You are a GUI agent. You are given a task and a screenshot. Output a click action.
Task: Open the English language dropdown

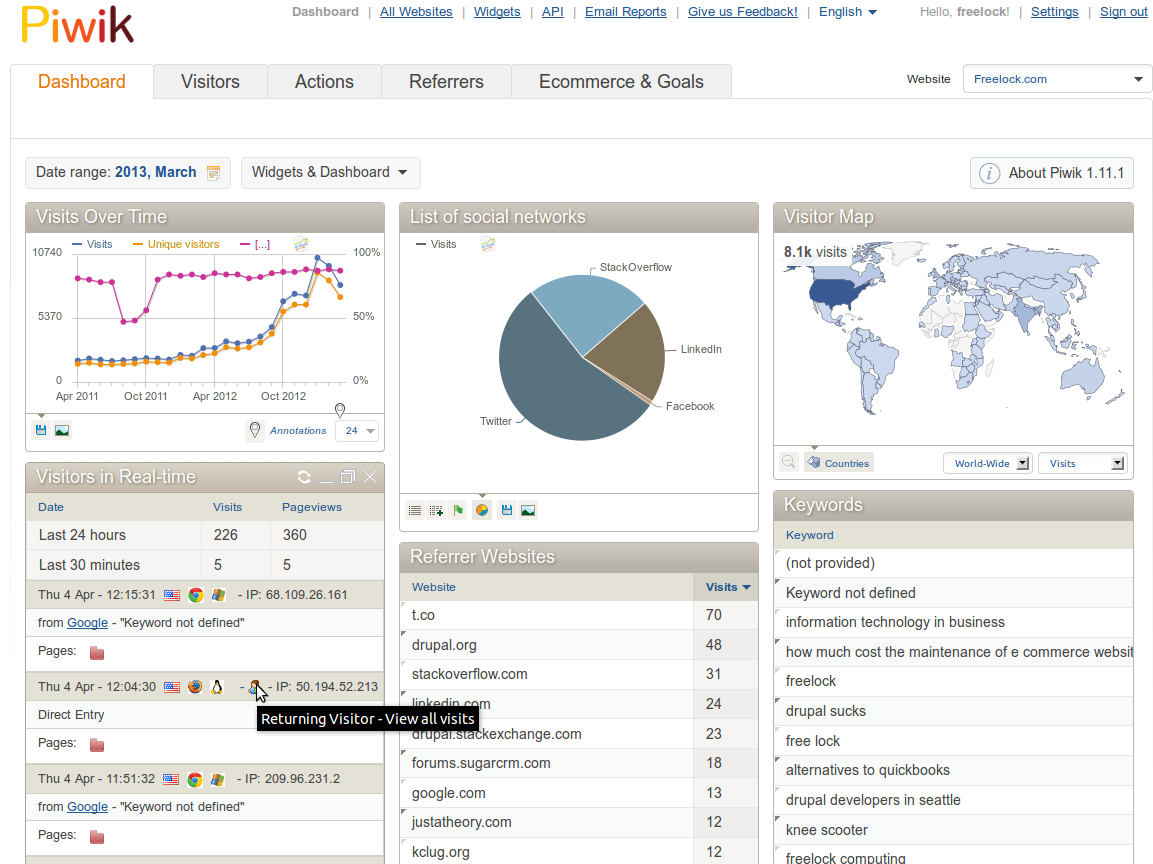[x=848, y=12]
